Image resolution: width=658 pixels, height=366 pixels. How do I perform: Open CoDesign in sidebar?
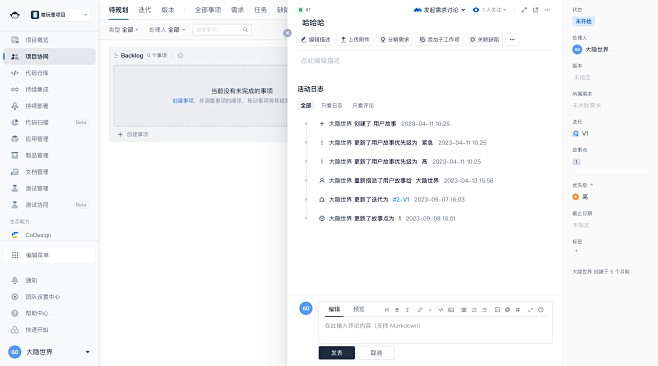(50, 235)
